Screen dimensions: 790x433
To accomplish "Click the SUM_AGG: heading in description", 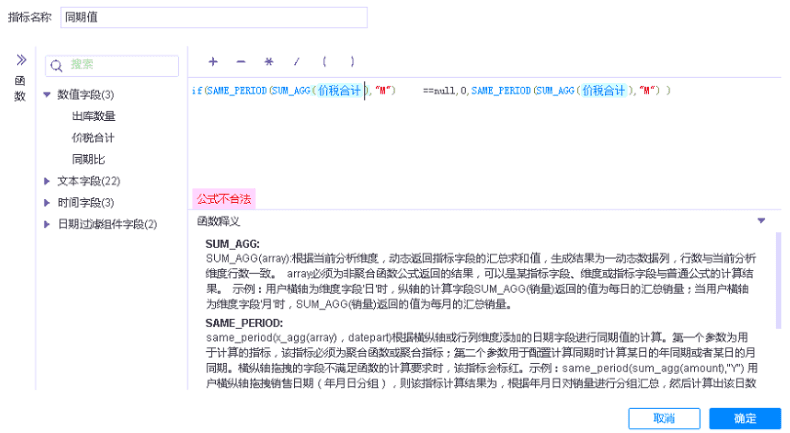I will [x=232, y=244].
